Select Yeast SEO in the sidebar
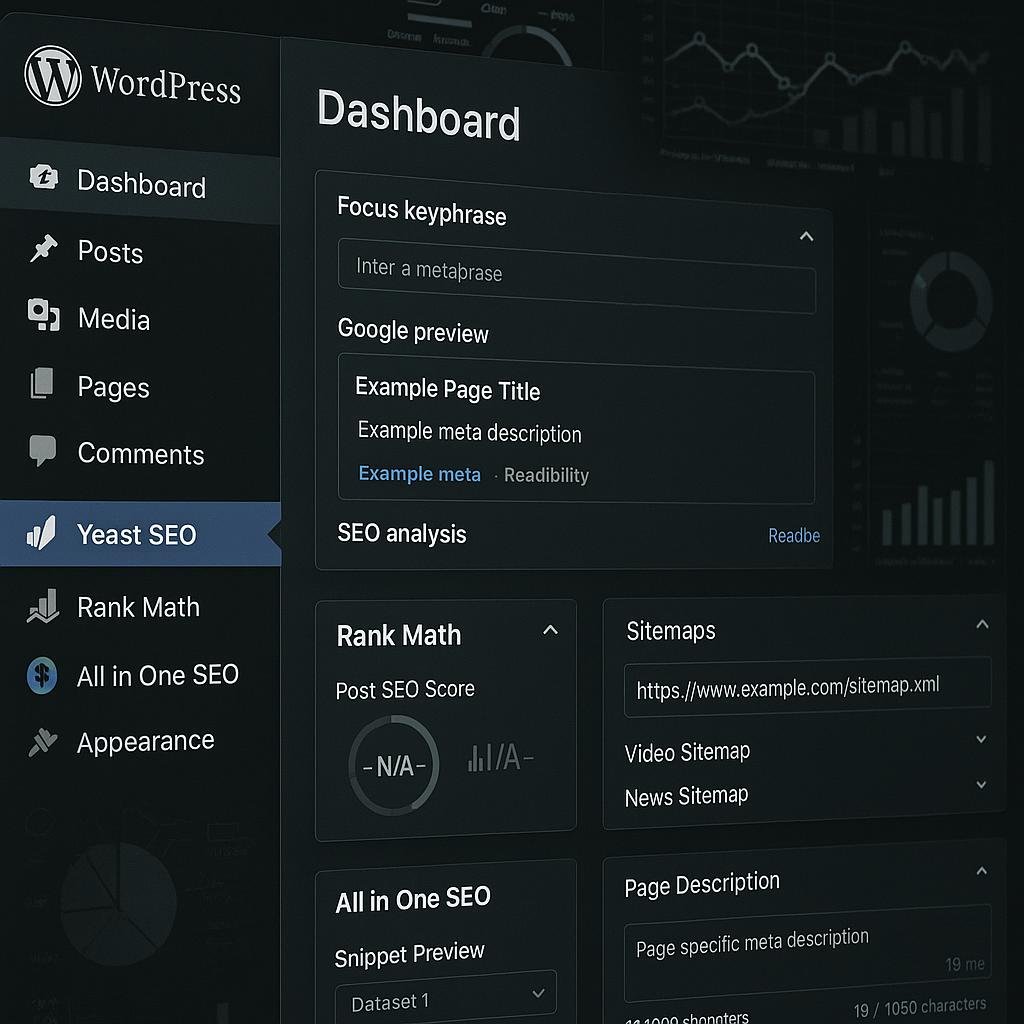This screenshot has height=1024, width=1024. tap(140, 534)
